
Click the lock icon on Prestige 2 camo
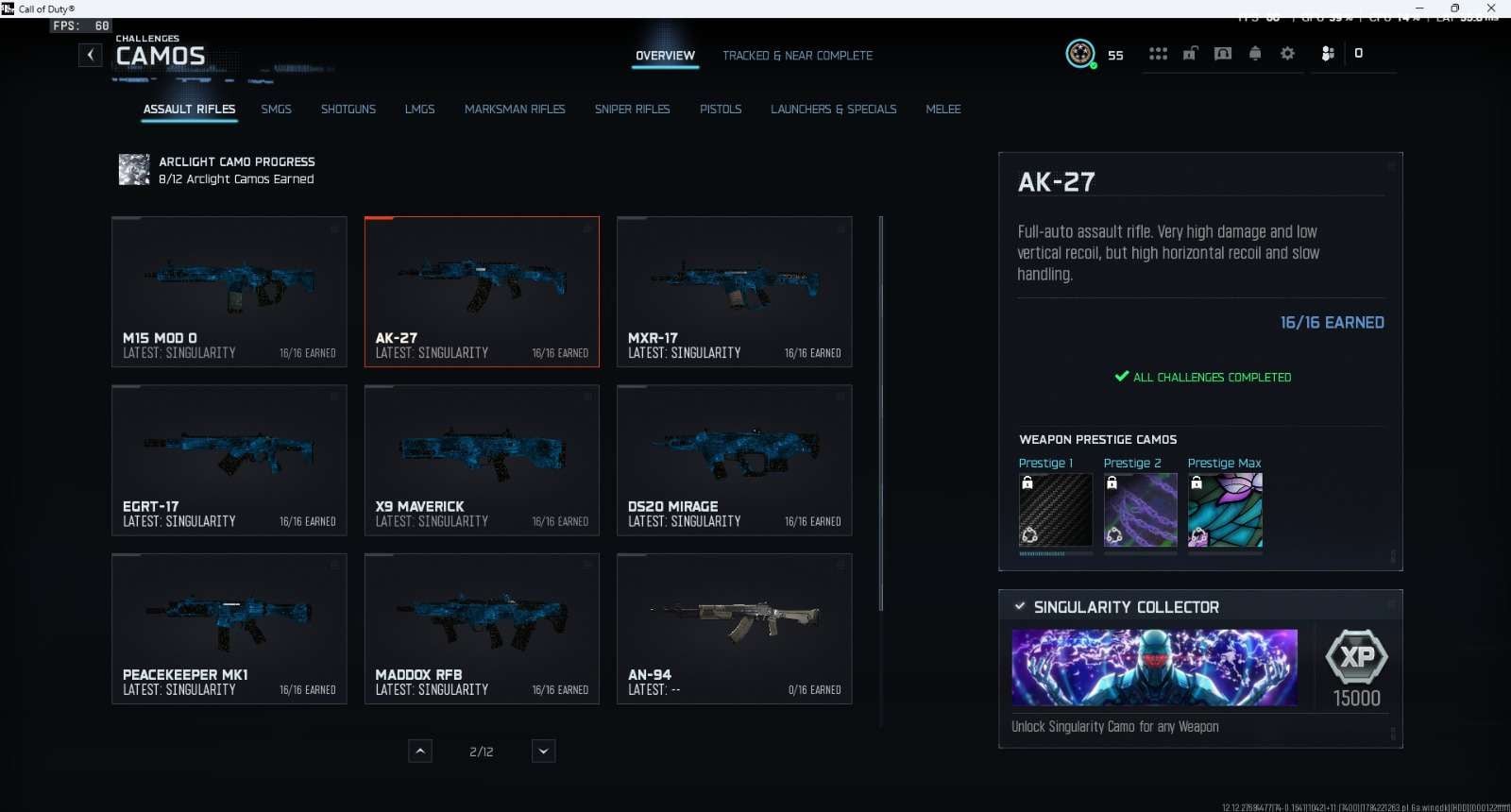click(1112, 482)
